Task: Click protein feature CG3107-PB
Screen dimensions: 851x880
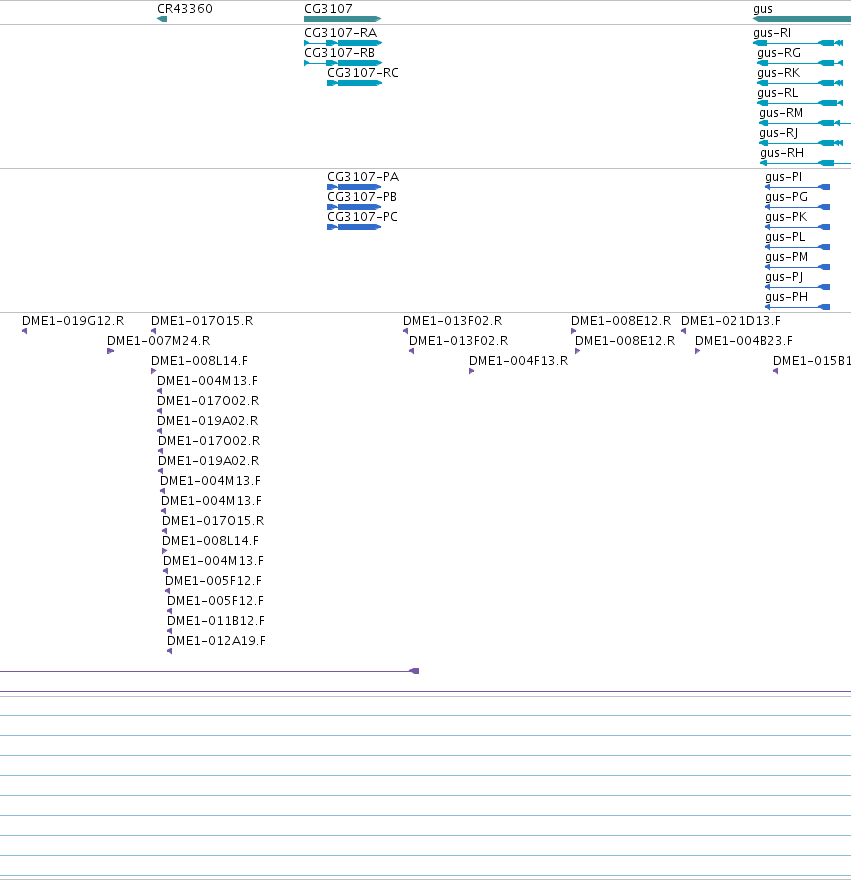Action: point(354,207)
